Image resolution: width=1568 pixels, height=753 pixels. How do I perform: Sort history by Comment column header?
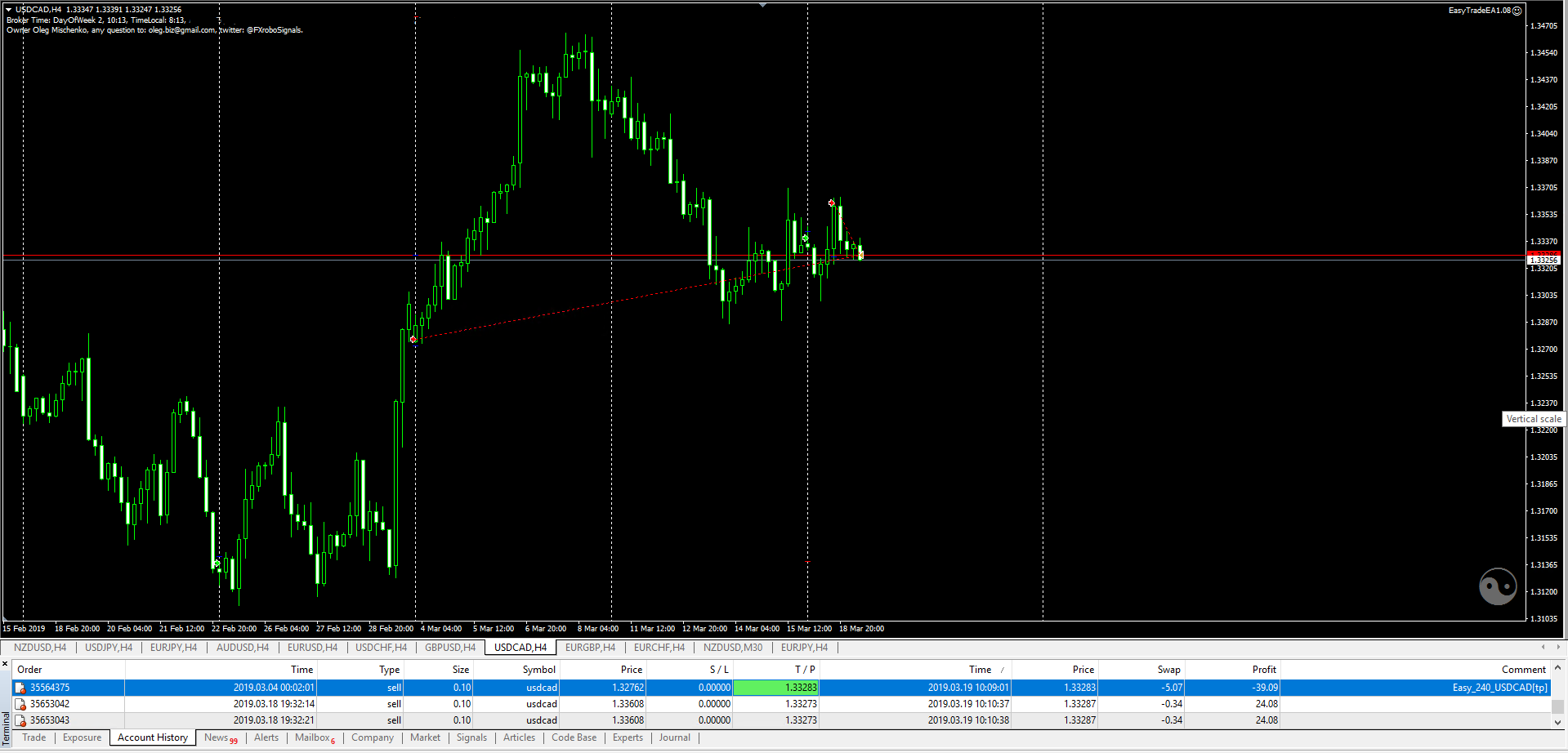[x=1523, y=670]
